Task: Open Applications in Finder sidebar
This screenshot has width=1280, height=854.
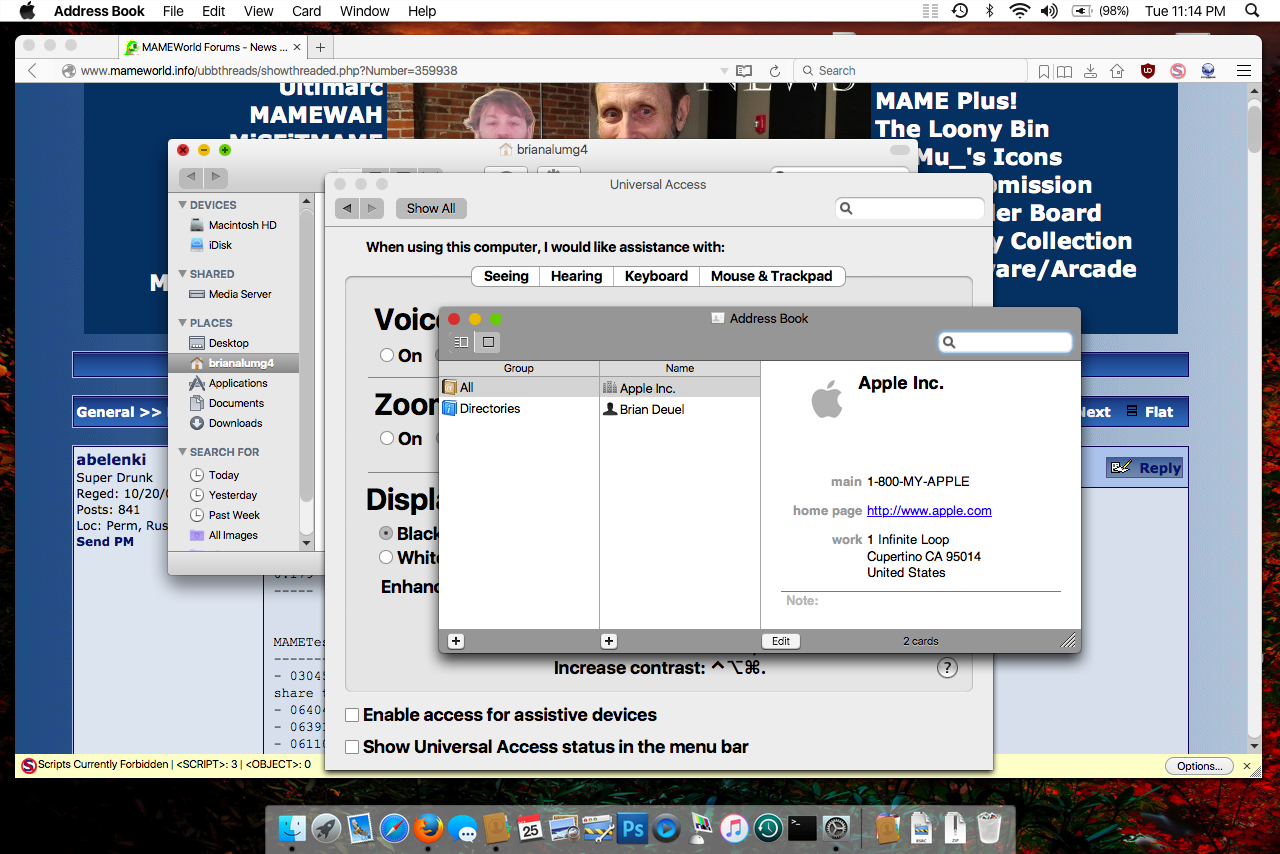Action: pos(238,383)
